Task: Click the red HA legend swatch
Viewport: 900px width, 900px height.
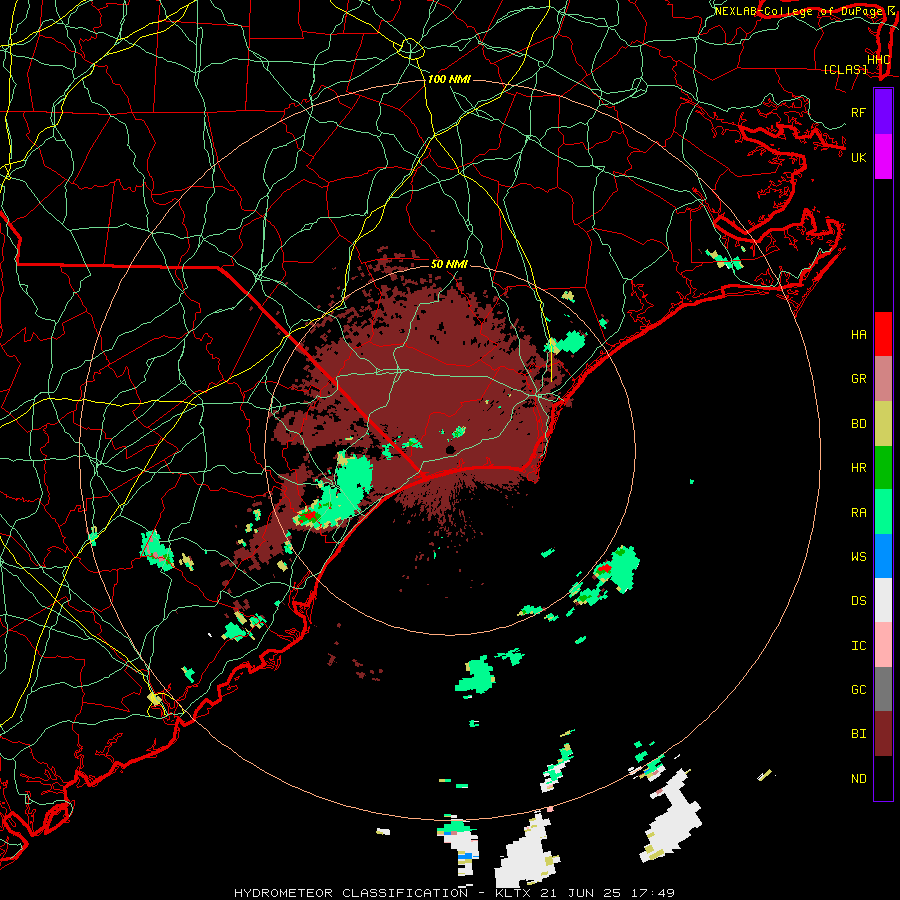Action: [x=883, y=334]
